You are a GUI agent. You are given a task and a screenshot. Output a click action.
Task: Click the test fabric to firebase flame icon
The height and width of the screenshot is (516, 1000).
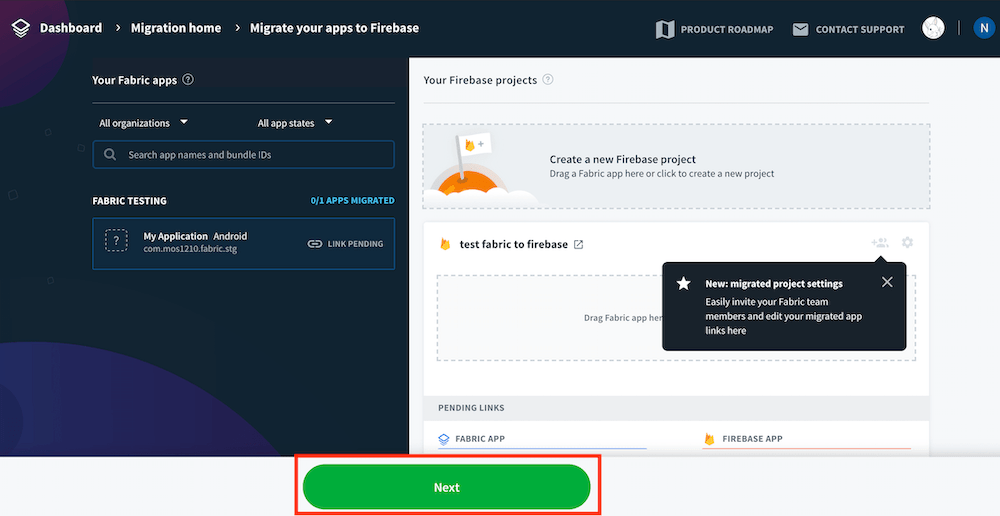446,244
